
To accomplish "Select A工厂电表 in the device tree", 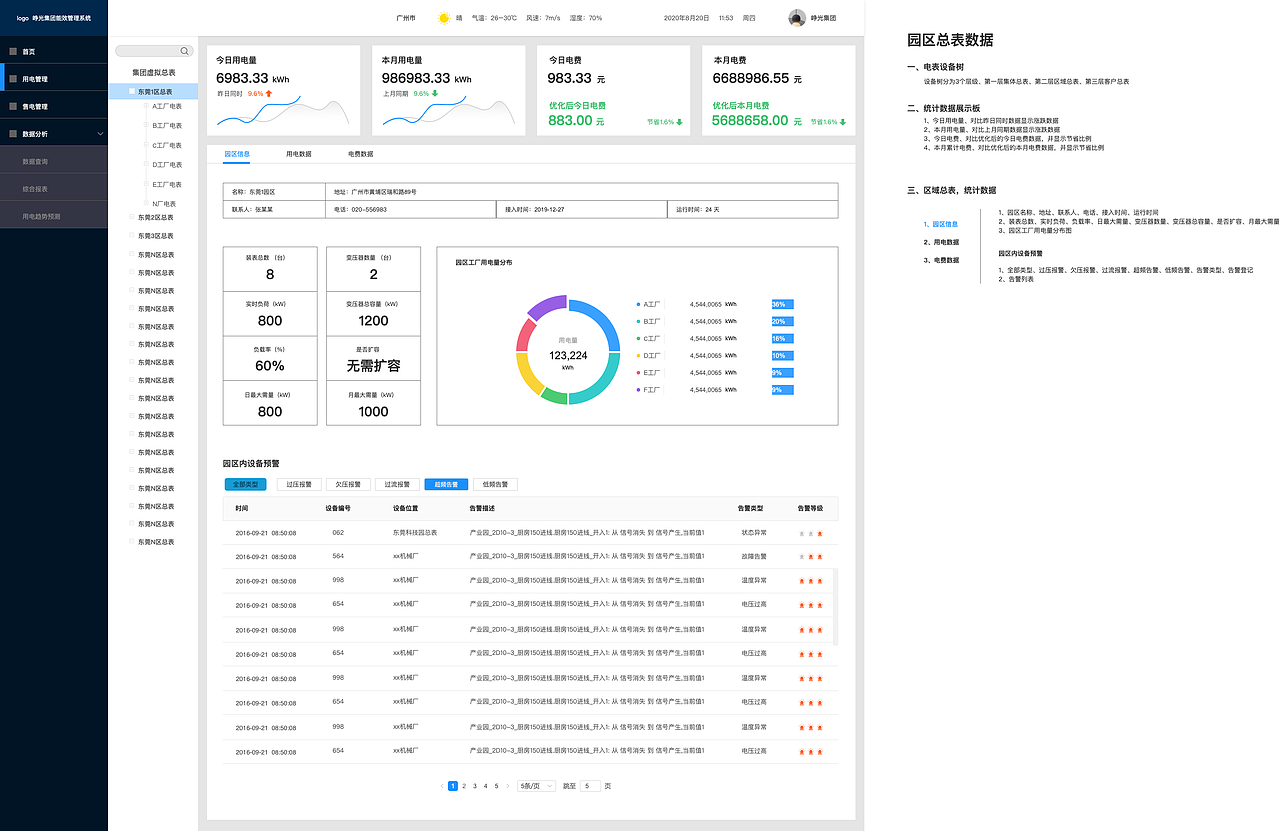I will [x=167, y=106].
